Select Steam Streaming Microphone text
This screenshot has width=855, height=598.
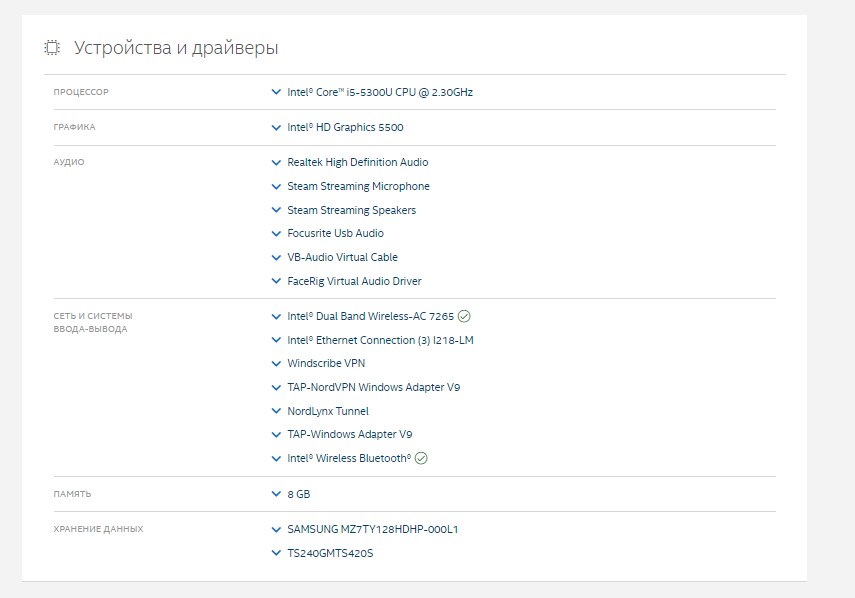point(358,186)
